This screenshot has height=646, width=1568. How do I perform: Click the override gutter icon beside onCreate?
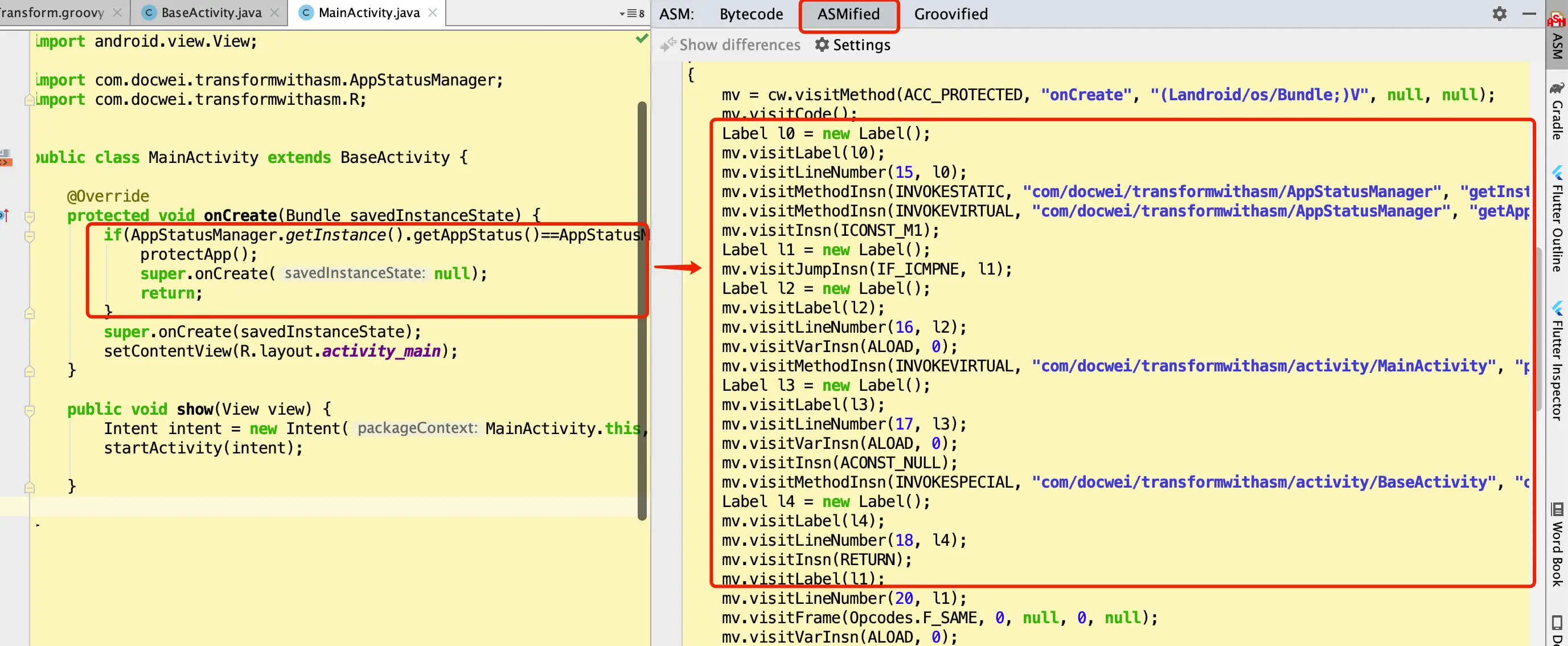click(x=5, y=215)
